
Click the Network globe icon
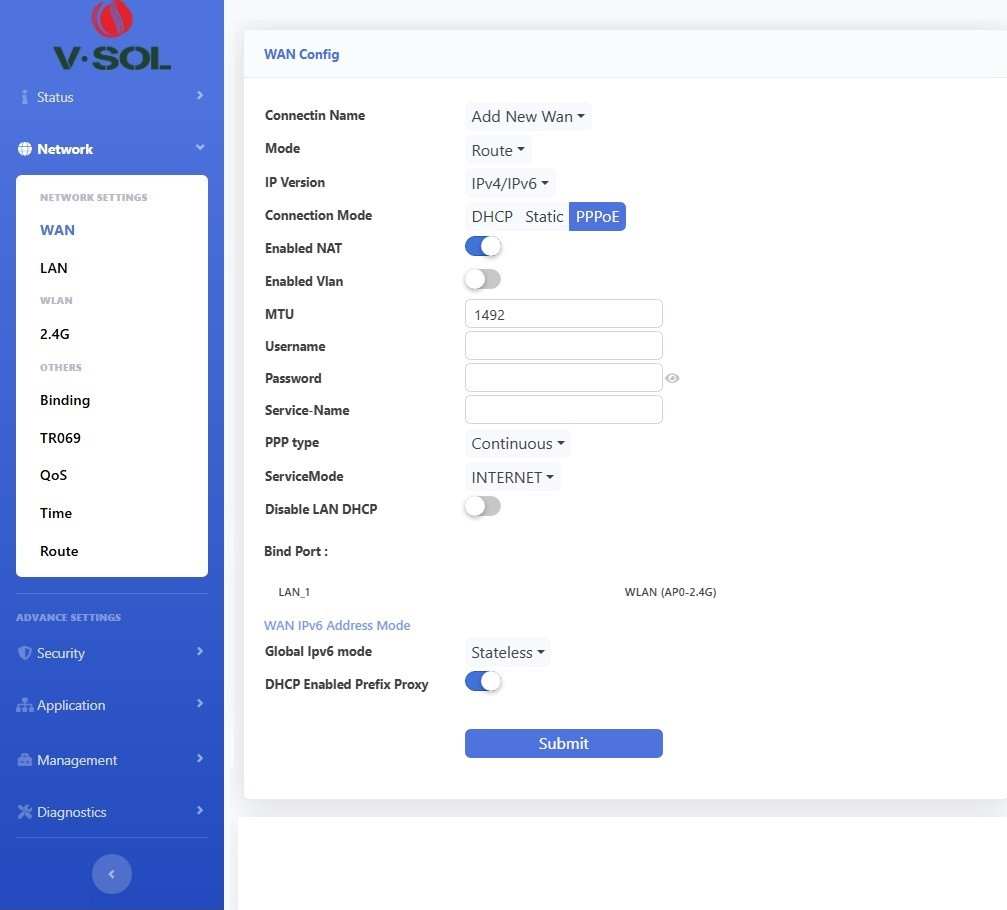(25, 149)
